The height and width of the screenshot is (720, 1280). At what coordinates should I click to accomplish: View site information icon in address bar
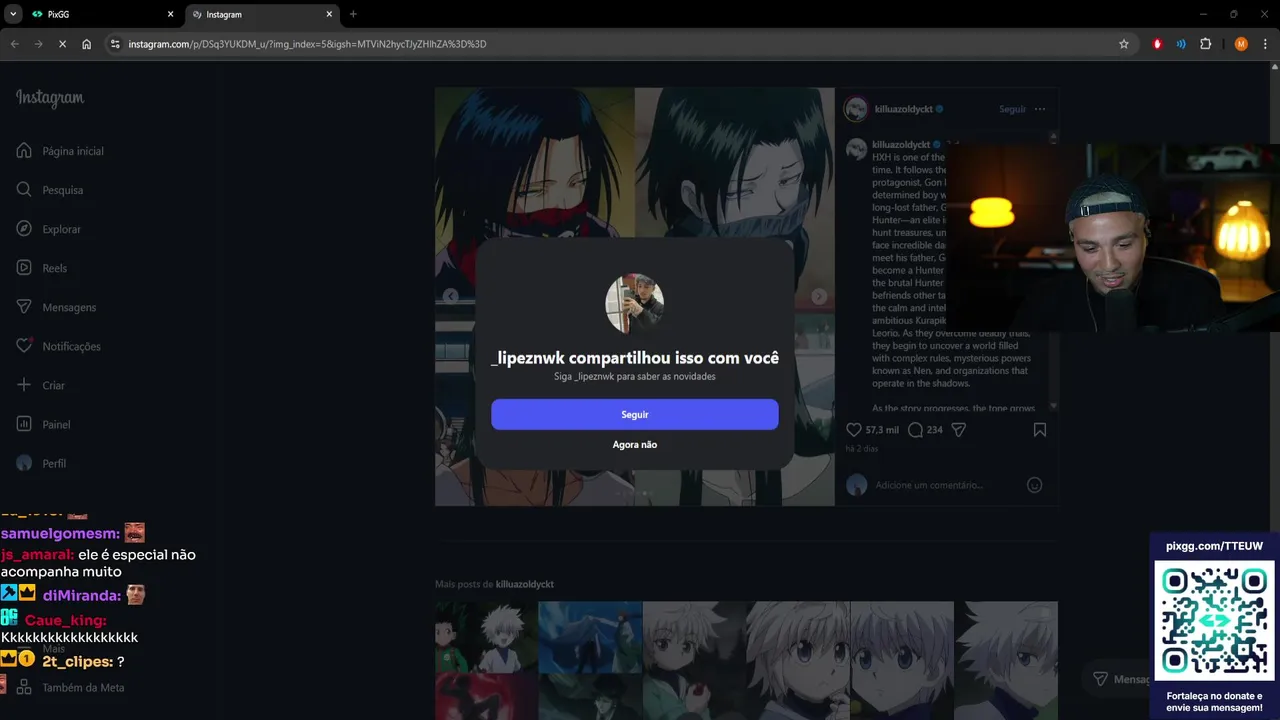[x=115, y=44]
